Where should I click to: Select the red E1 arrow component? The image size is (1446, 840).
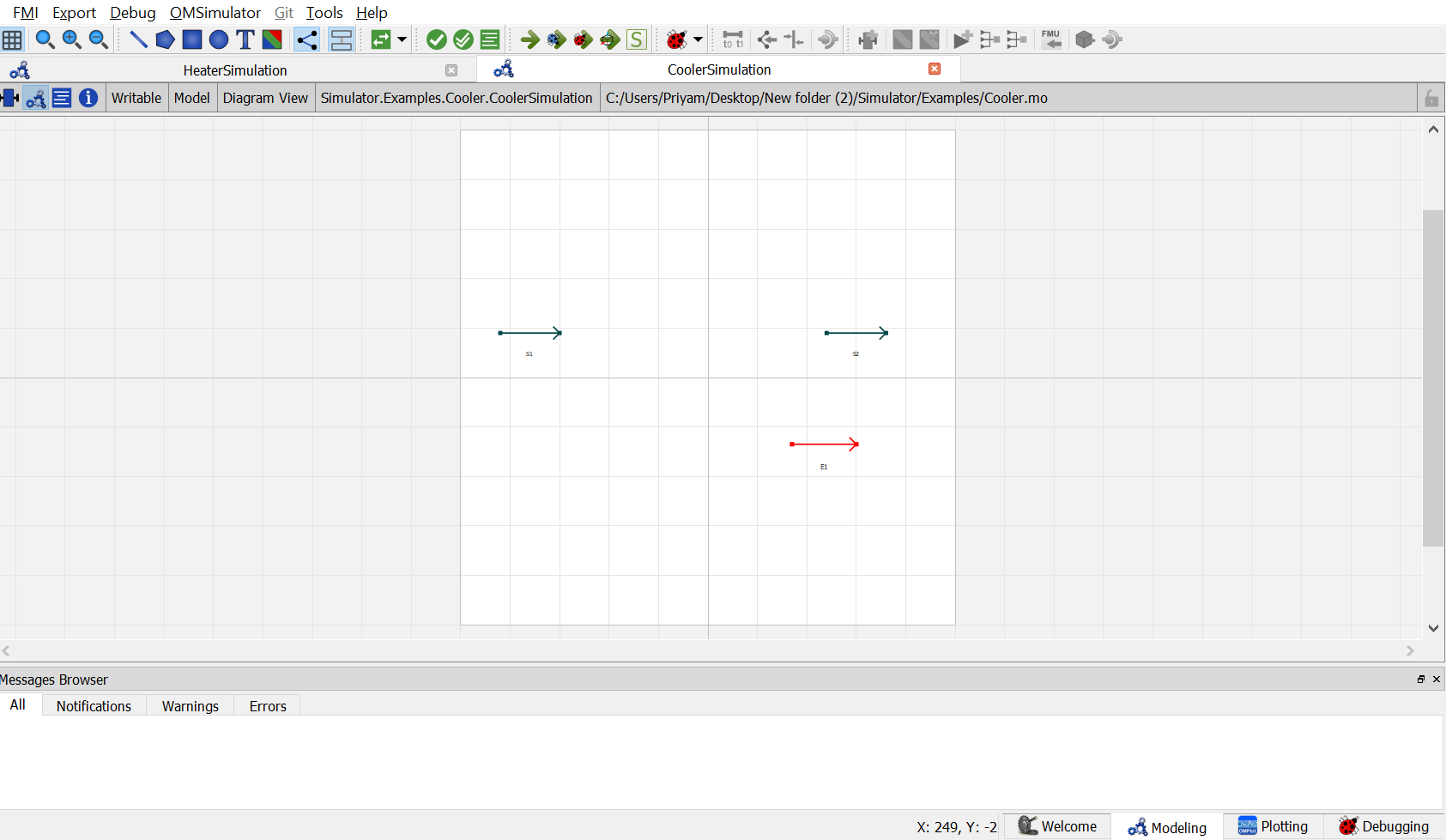point(824,444)
